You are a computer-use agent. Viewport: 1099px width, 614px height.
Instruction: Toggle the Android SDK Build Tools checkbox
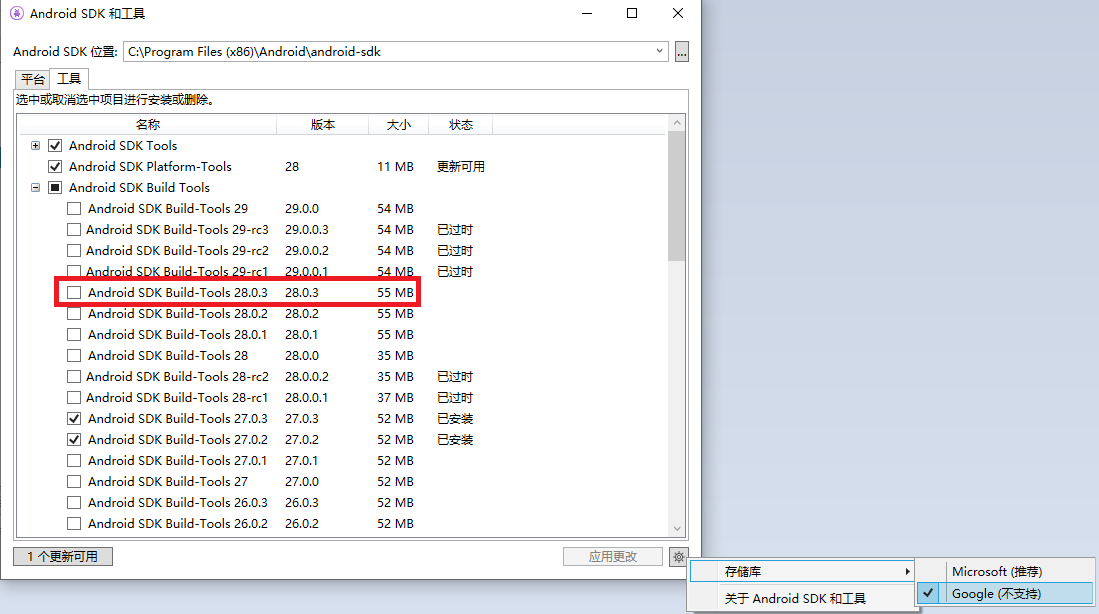coord(55,188)
